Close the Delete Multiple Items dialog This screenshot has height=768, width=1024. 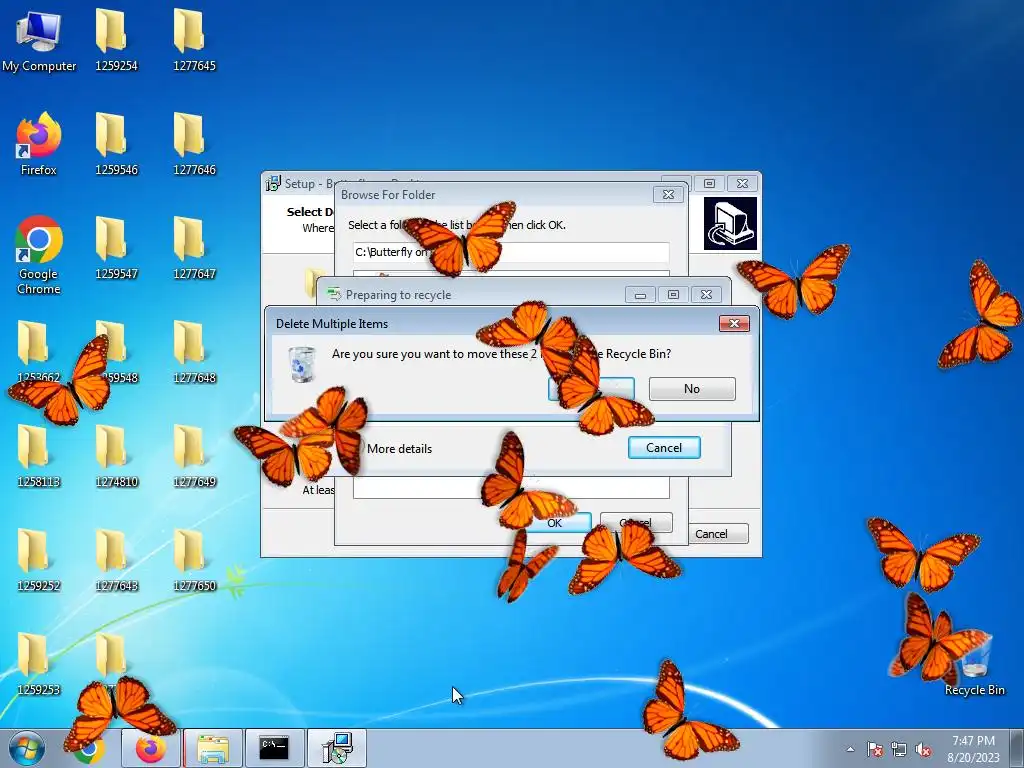(734, 323)
